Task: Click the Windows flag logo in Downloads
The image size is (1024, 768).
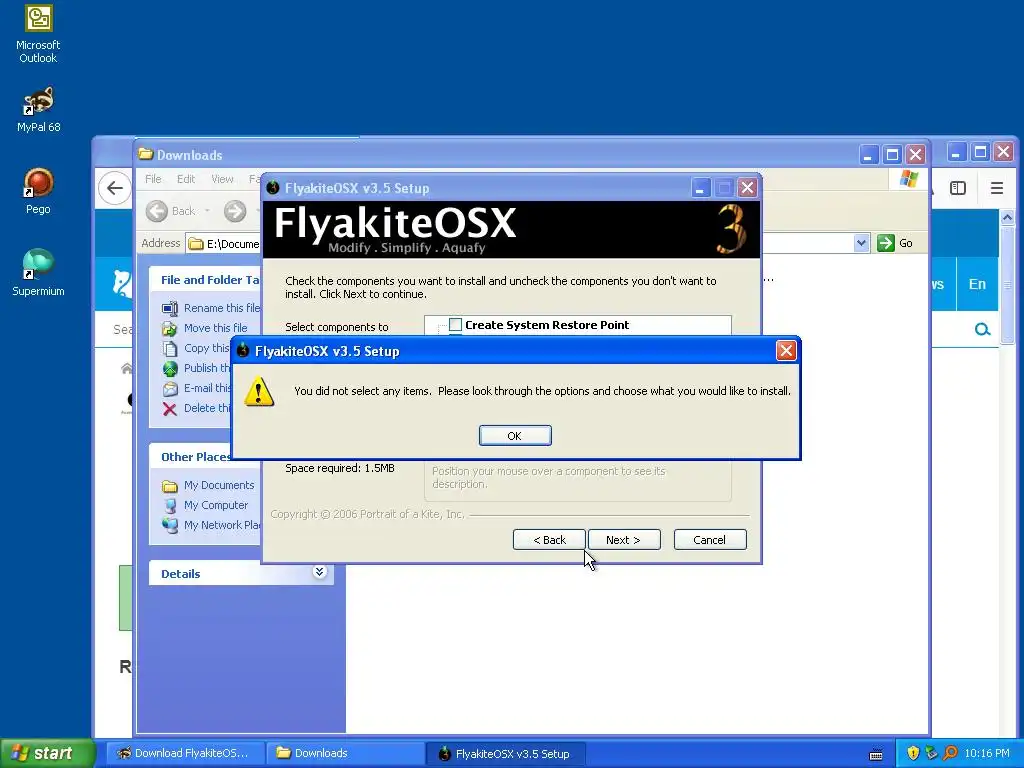Action: point(909,178)
